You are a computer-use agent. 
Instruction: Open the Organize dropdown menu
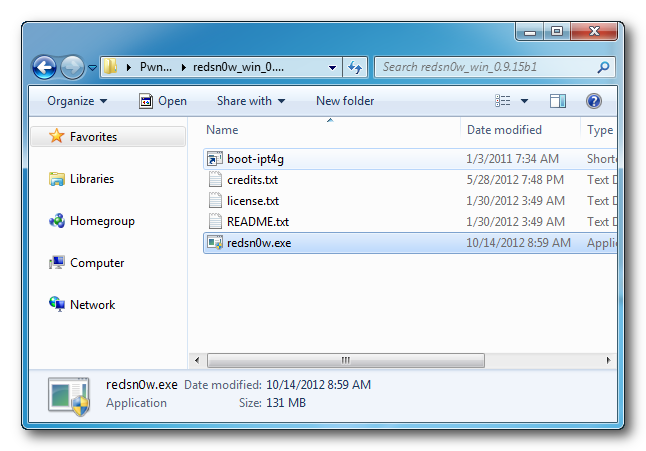[x=77, y=101]
